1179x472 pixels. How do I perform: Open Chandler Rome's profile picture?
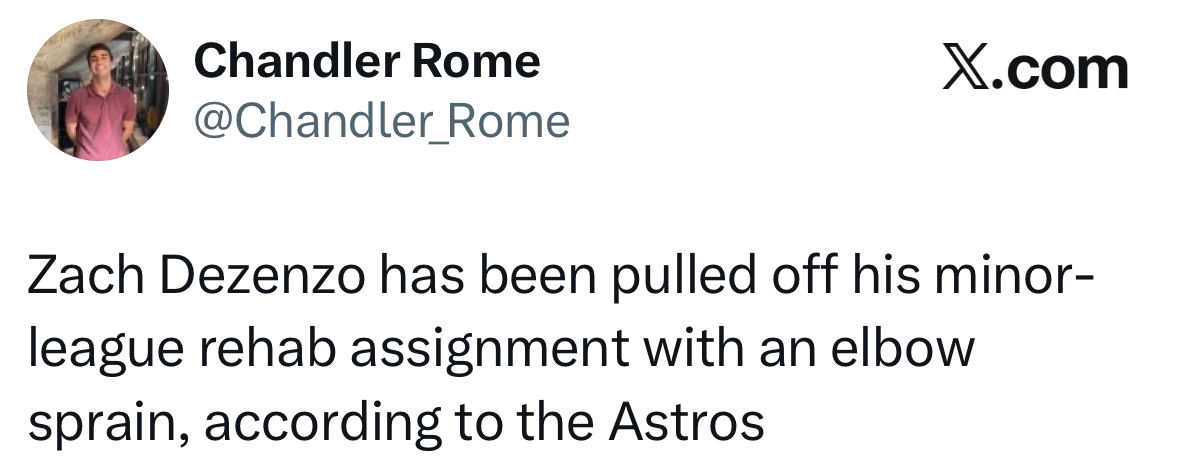click(x=98, y=90)
